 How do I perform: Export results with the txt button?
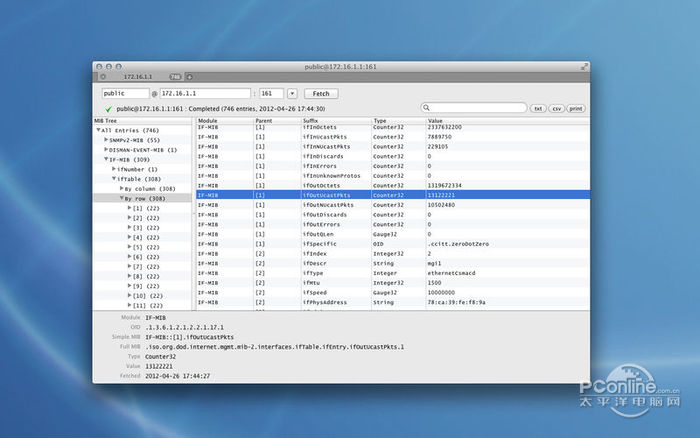(x=538, y=108)
